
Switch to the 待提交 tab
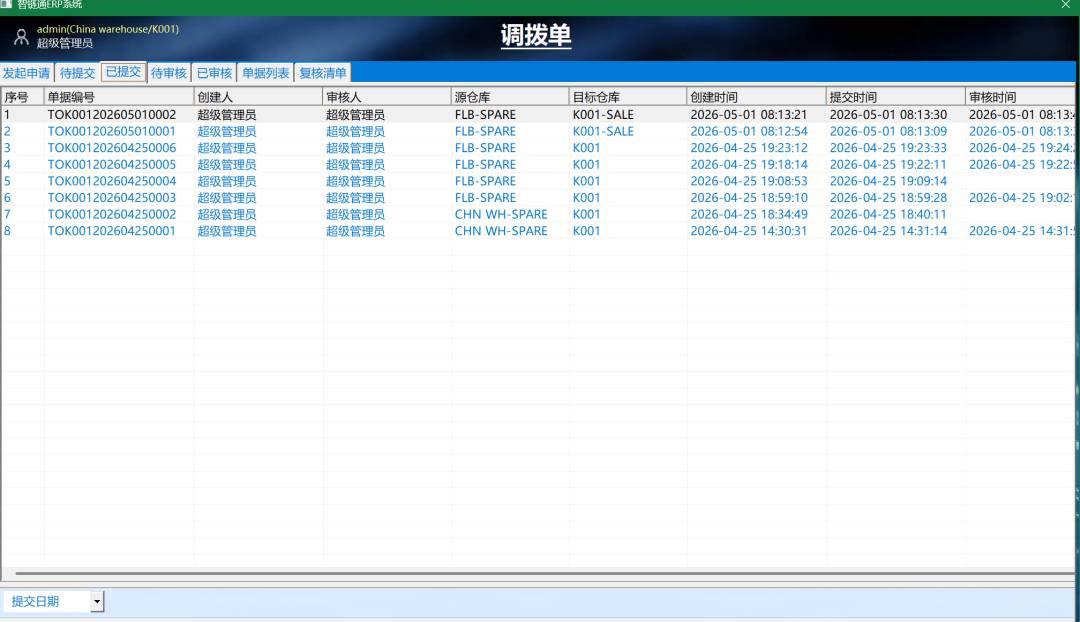click(x=77, y=73)
